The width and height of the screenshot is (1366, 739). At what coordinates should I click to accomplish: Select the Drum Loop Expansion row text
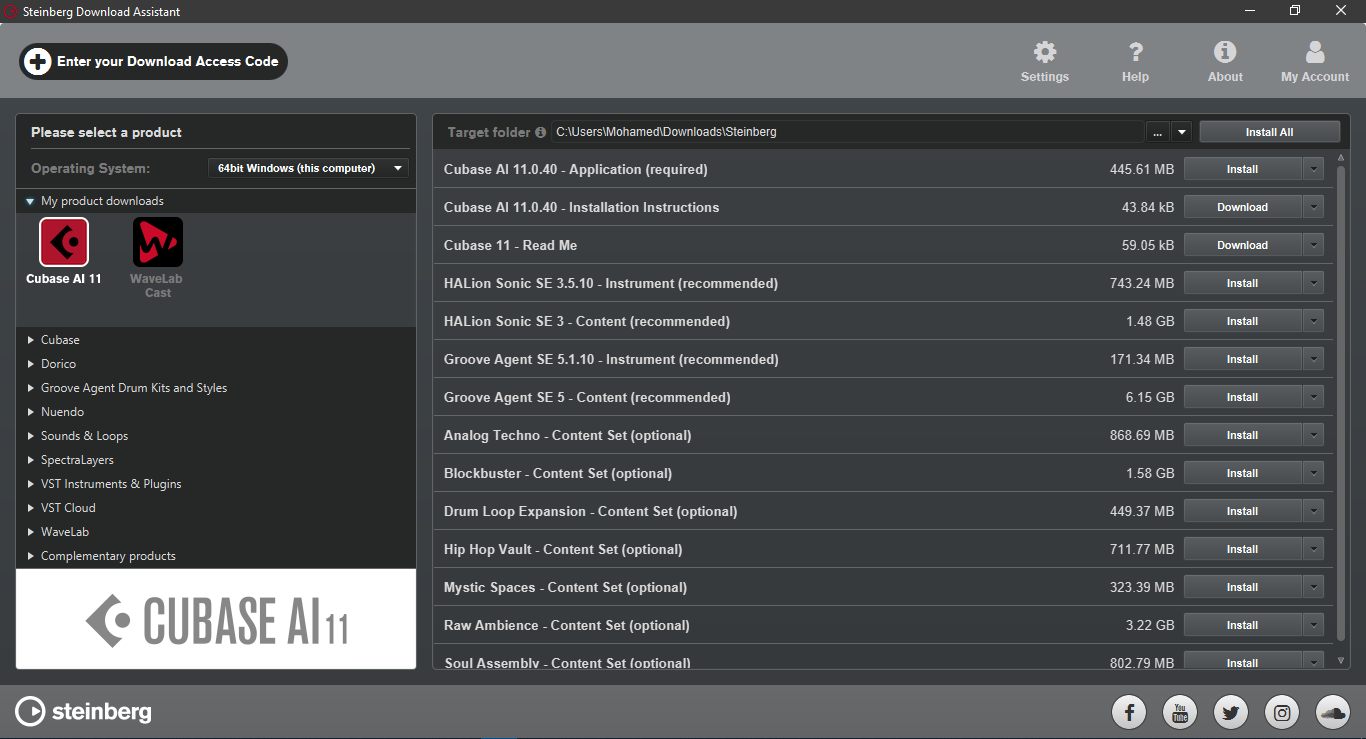(x=591, y=511)
